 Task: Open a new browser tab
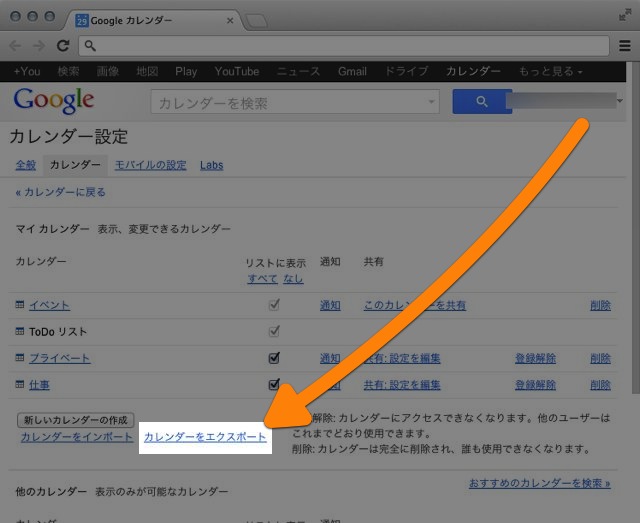(256, 21)
